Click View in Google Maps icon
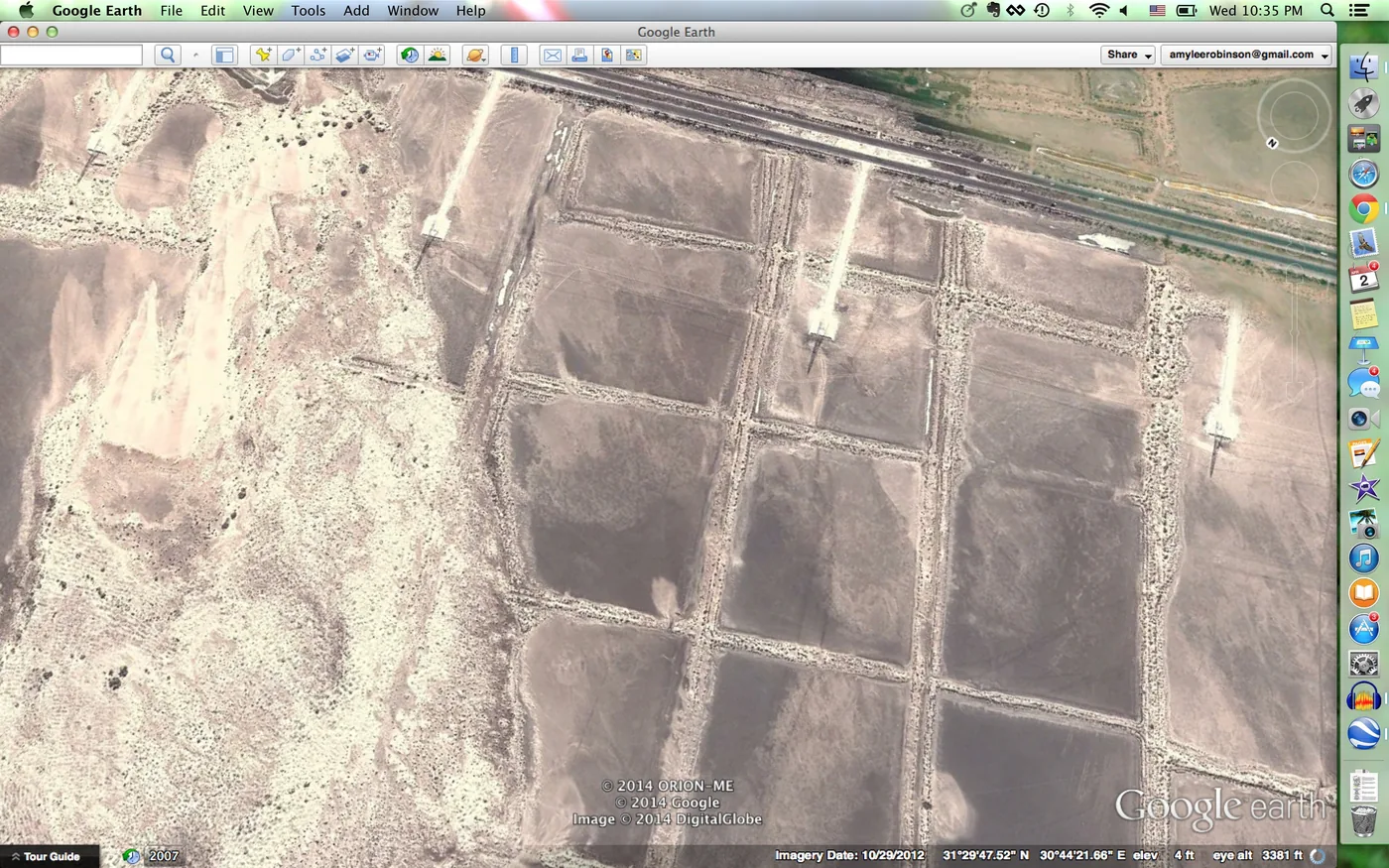This screenshot has height=868, width=1389. (633, 56)
